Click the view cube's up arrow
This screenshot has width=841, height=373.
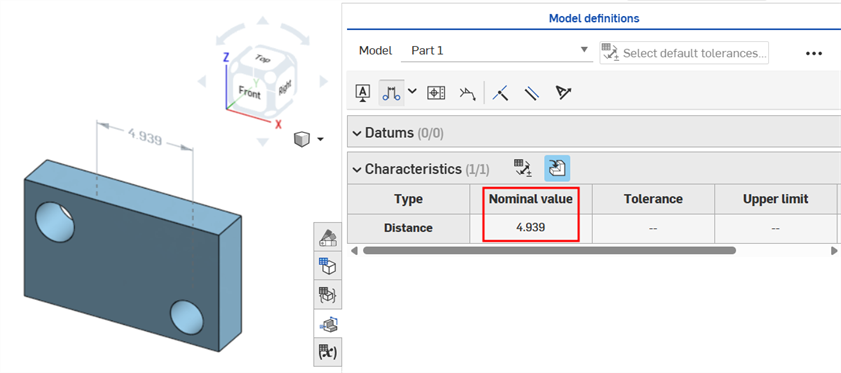[262, 21]
